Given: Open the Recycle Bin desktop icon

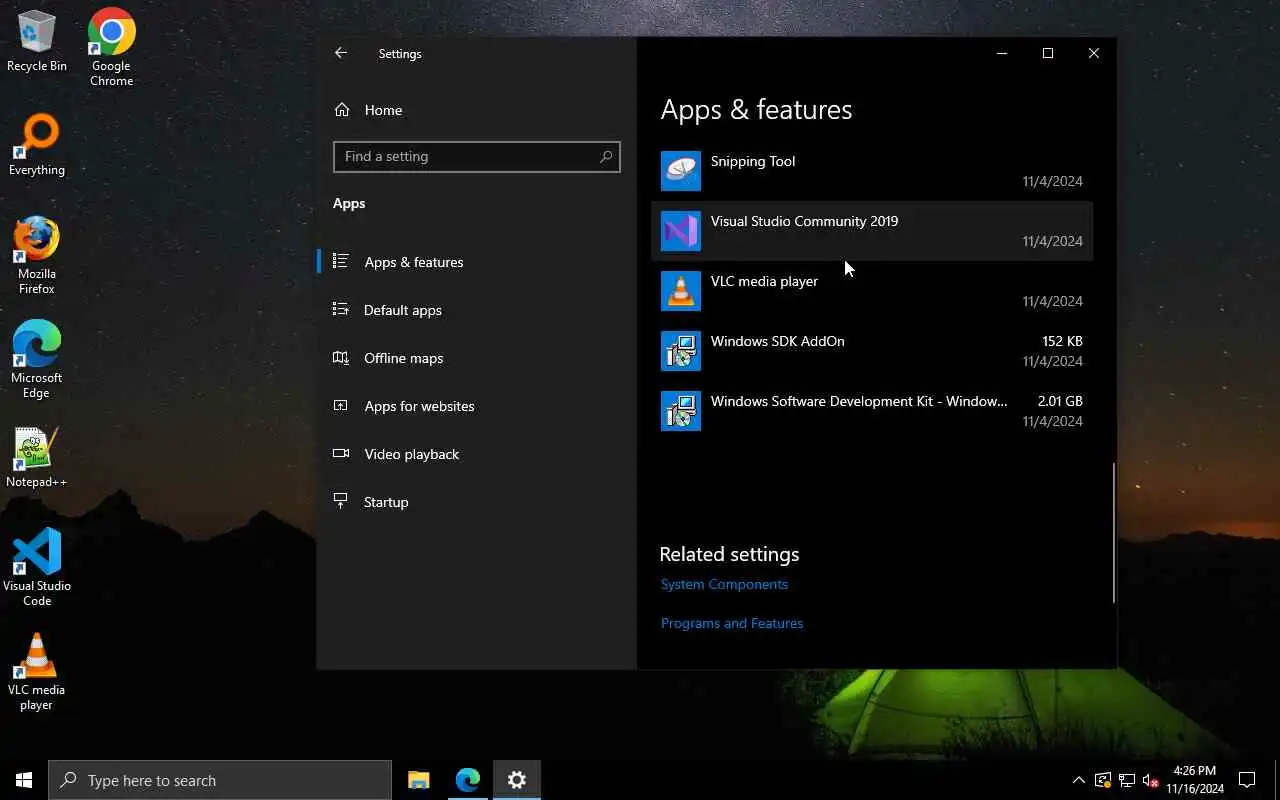Looking at the screenshot, I should 37,42.
